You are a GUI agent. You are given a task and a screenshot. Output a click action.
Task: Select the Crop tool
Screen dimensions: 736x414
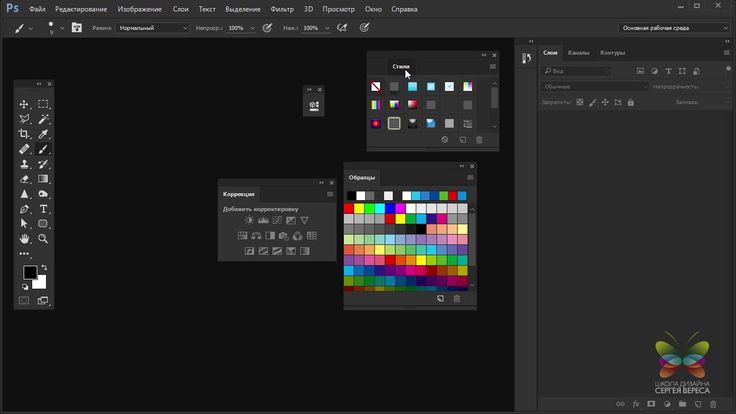click(25, 134)
